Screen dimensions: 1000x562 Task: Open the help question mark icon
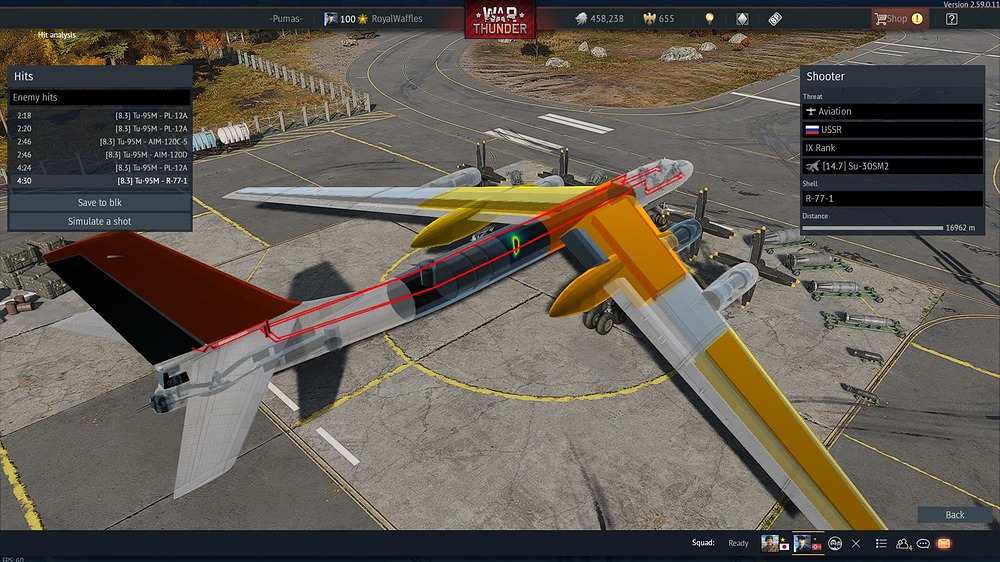(x=952, y=18)
